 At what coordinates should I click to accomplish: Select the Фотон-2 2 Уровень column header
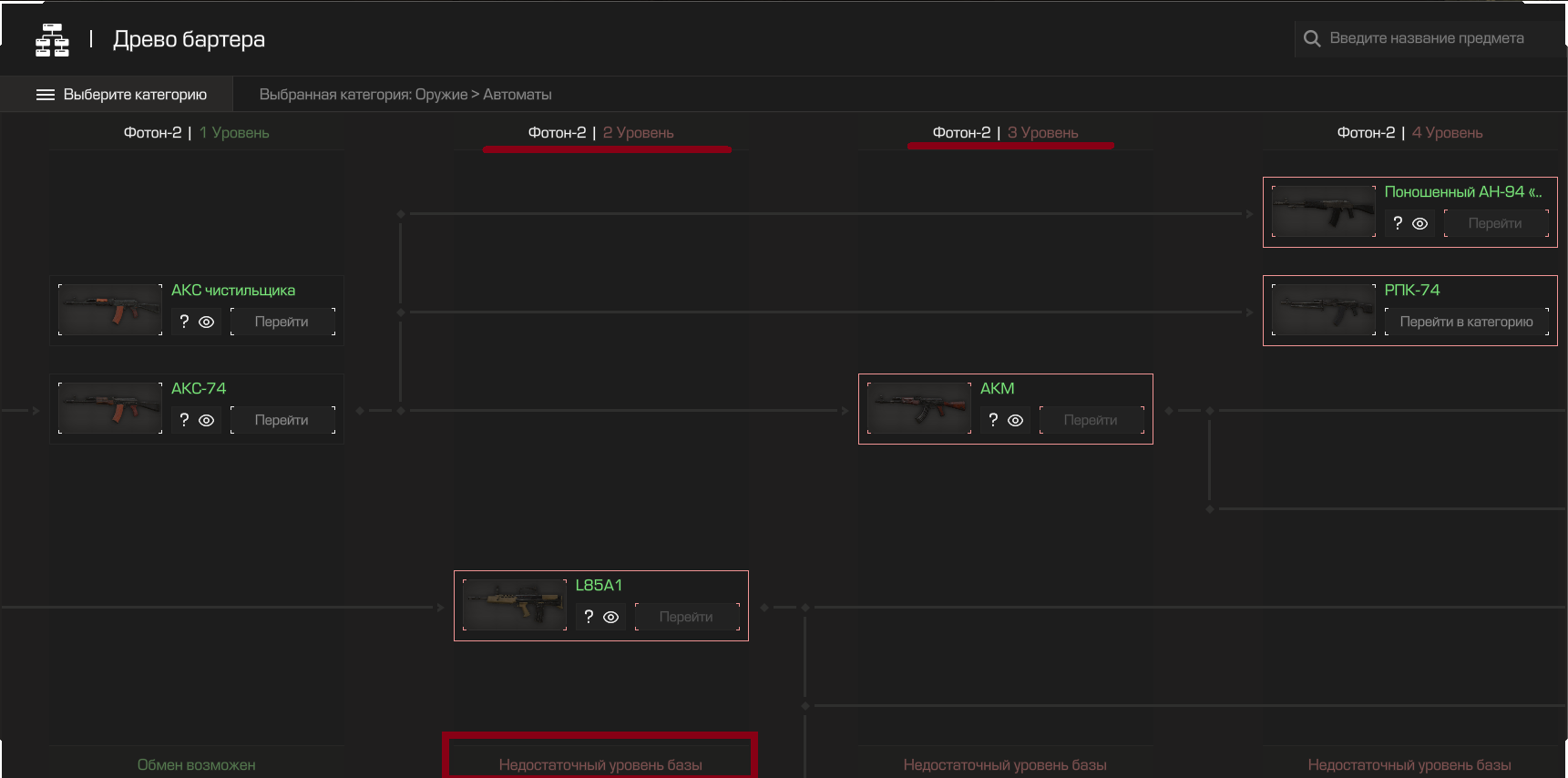(x=601, y=133)
